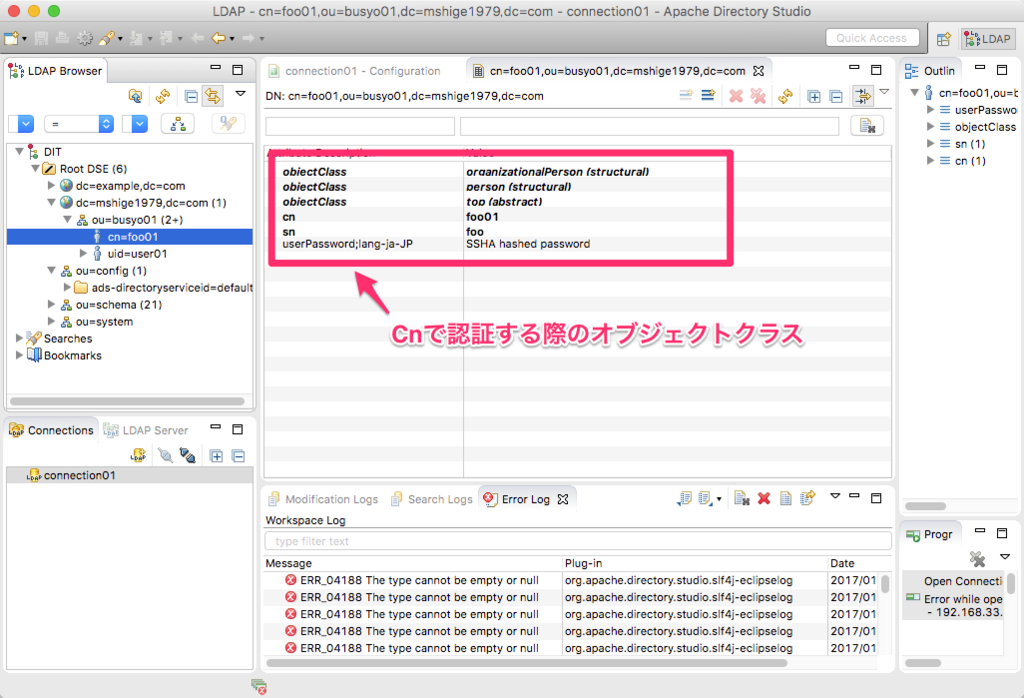Image resolution: width=1024 pixels, height=698 pixels.
Task: Reload entry attributes in the entry editor
Action: 786,96
